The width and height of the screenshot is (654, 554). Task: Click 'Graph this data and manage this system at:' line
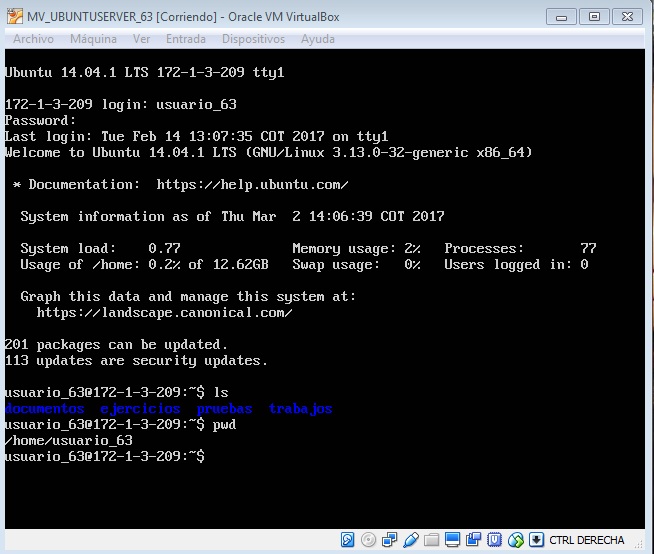(188, 297)
